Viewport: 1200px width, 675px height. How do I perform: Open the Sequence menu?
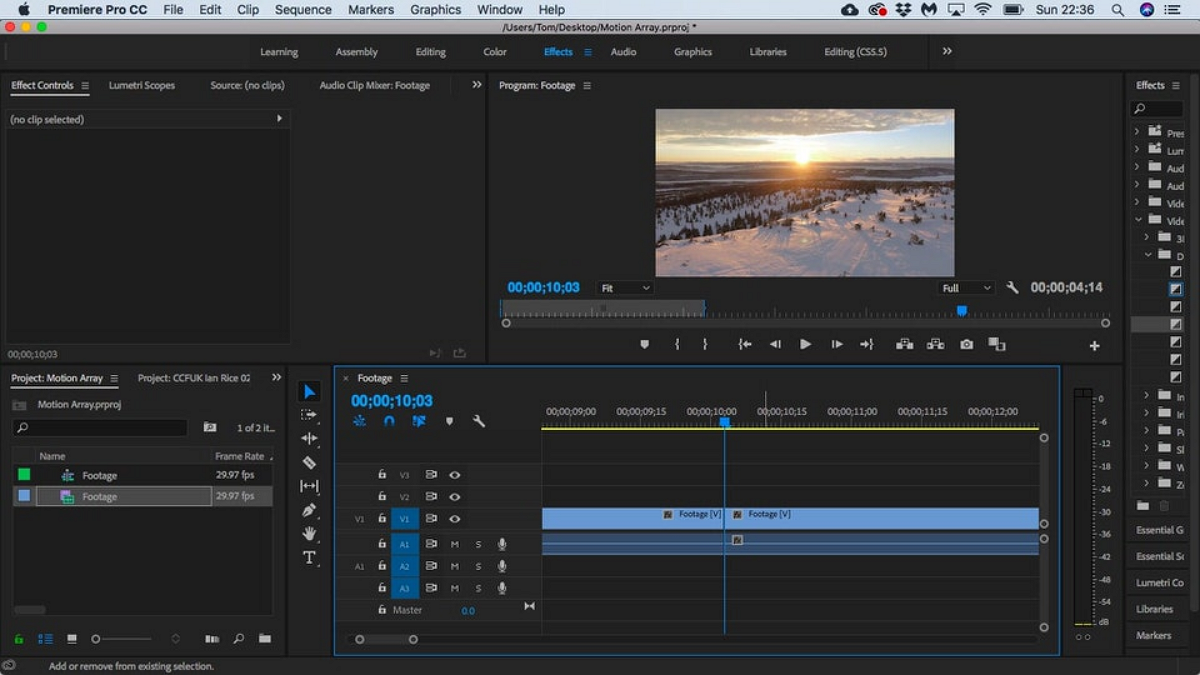pos(303,9)
